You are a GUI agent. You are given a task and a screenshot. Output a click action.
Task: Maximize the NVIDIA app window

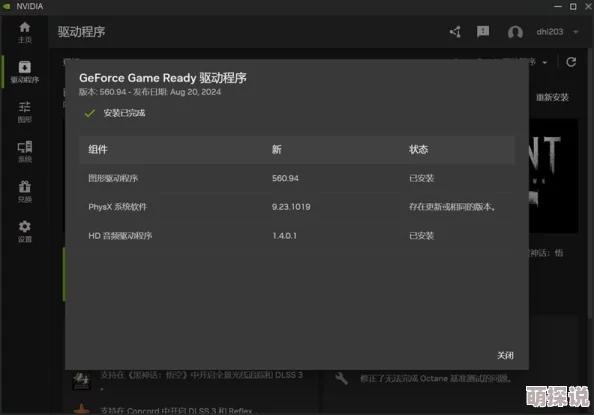(573, 6)
